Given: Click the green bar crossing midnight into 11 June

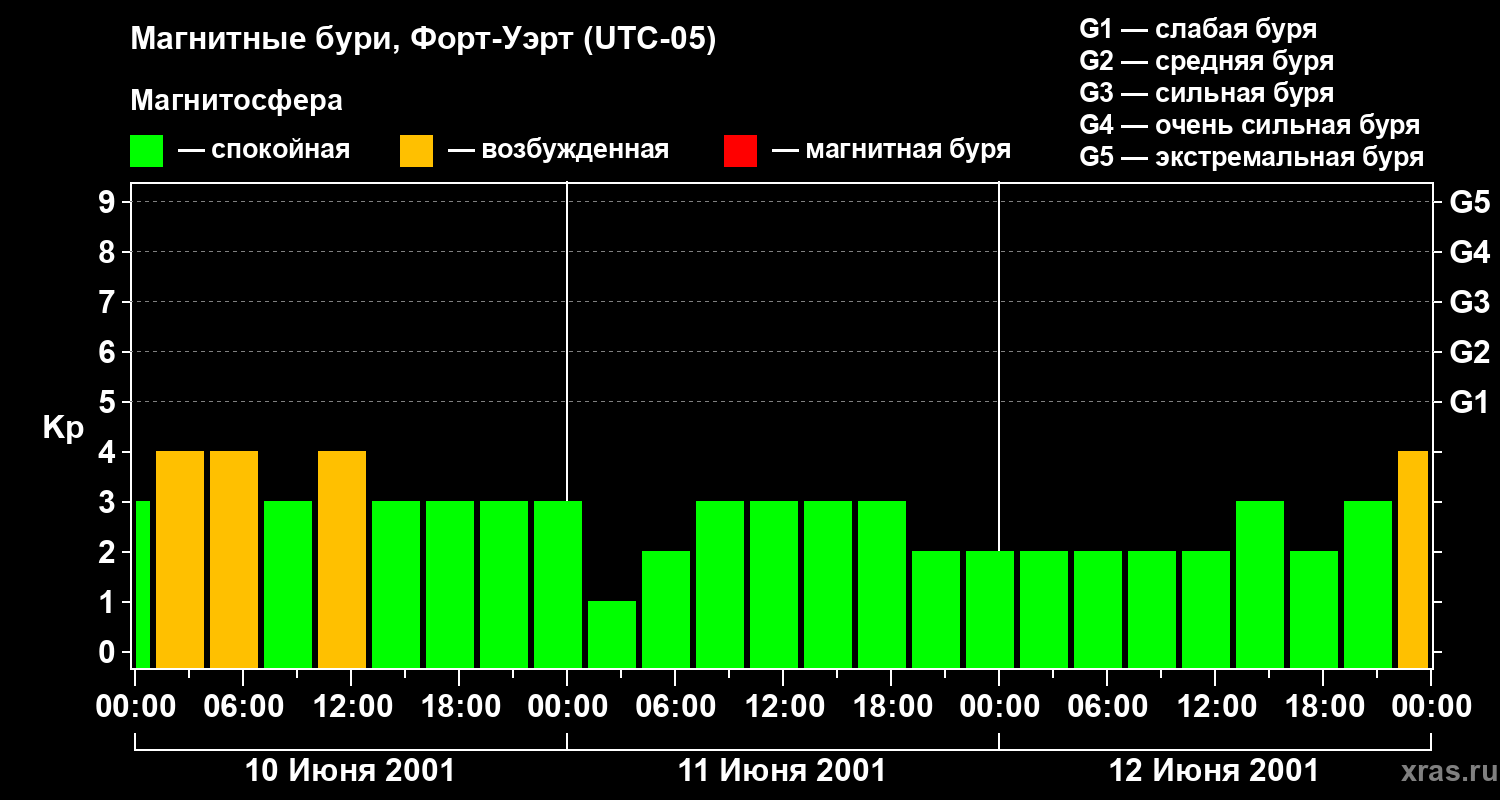Looking at the screenshot, I should [558, 584].
